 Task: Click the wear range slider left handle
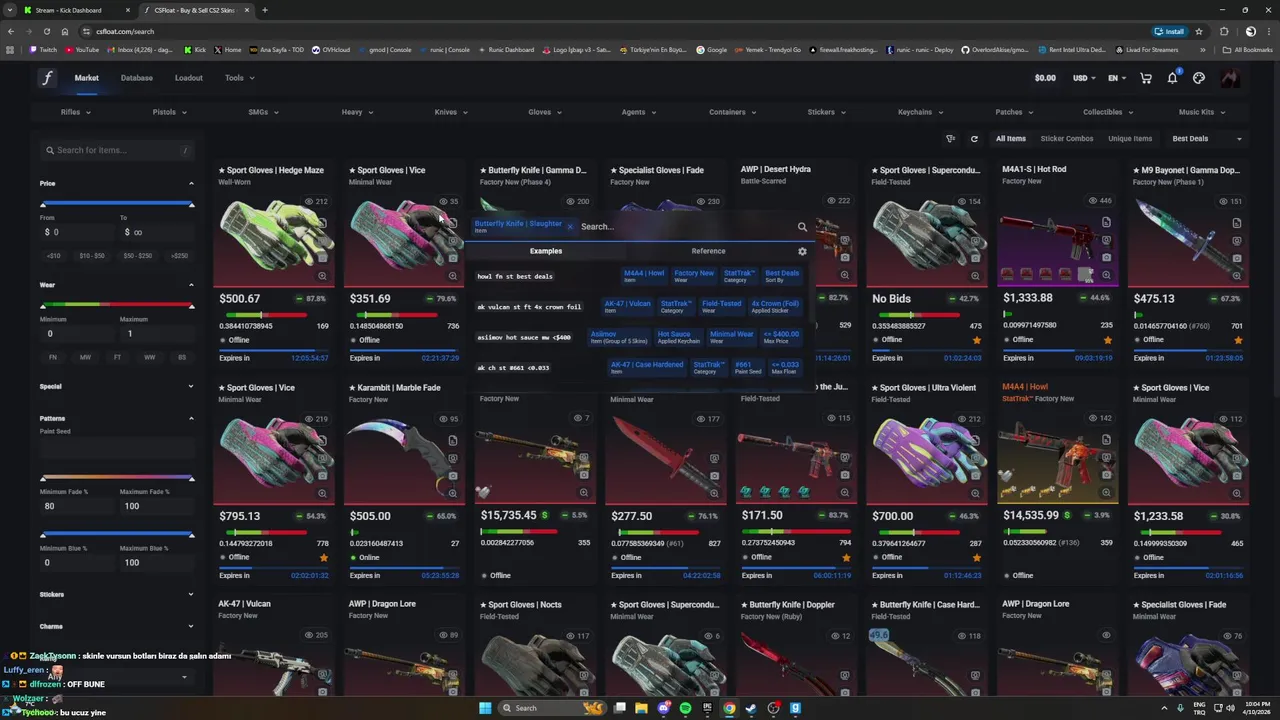(x=43, y=305)
